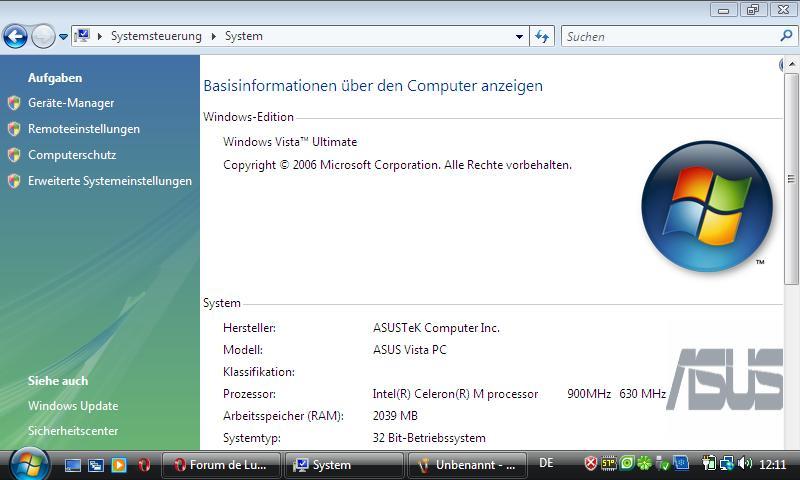
Task: Launch Opera from the Quick Launch bar
Action: click(x=144, y=465)
